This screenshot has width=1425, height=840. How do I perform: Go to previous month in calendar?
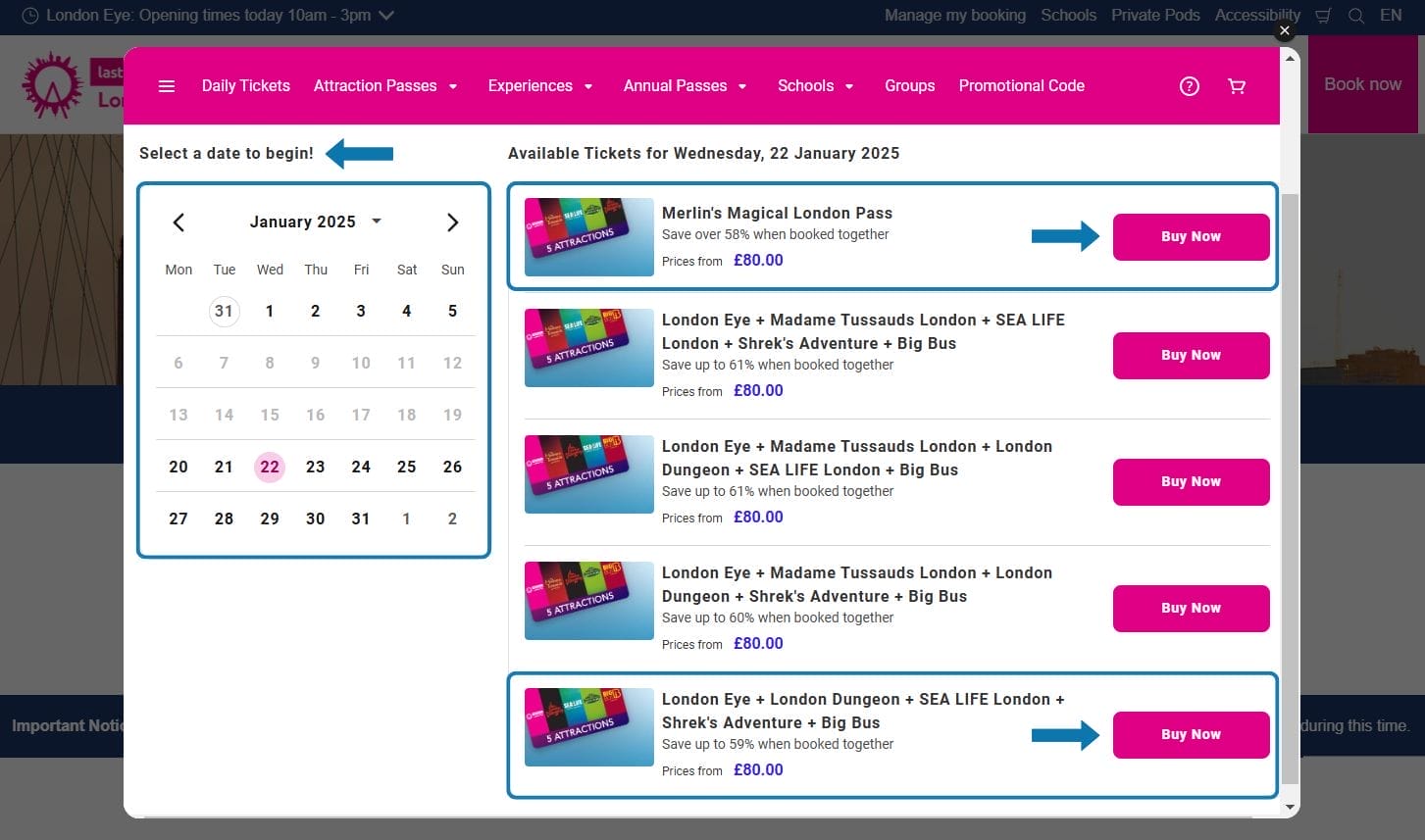(178, 222)
